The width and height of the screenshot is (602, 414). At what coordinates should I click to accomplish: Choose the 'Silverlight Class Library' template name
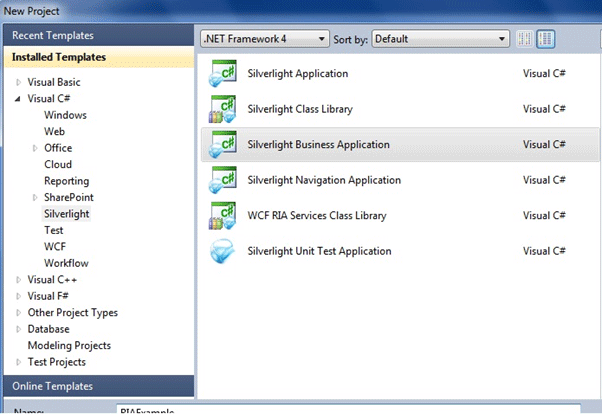pos(300,109)
